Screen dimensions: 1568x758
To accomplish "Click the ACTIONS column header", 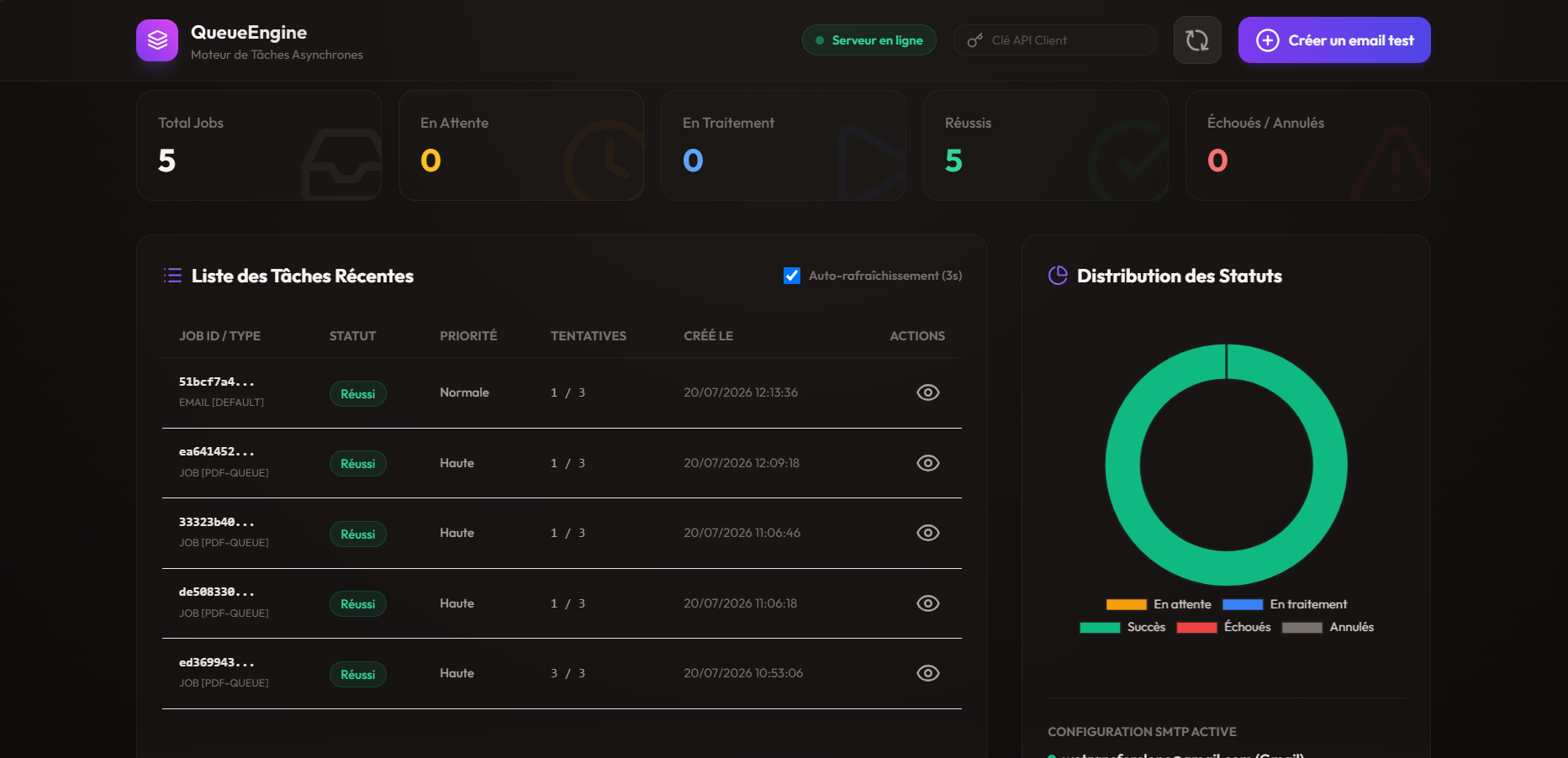I will point(917,336).
